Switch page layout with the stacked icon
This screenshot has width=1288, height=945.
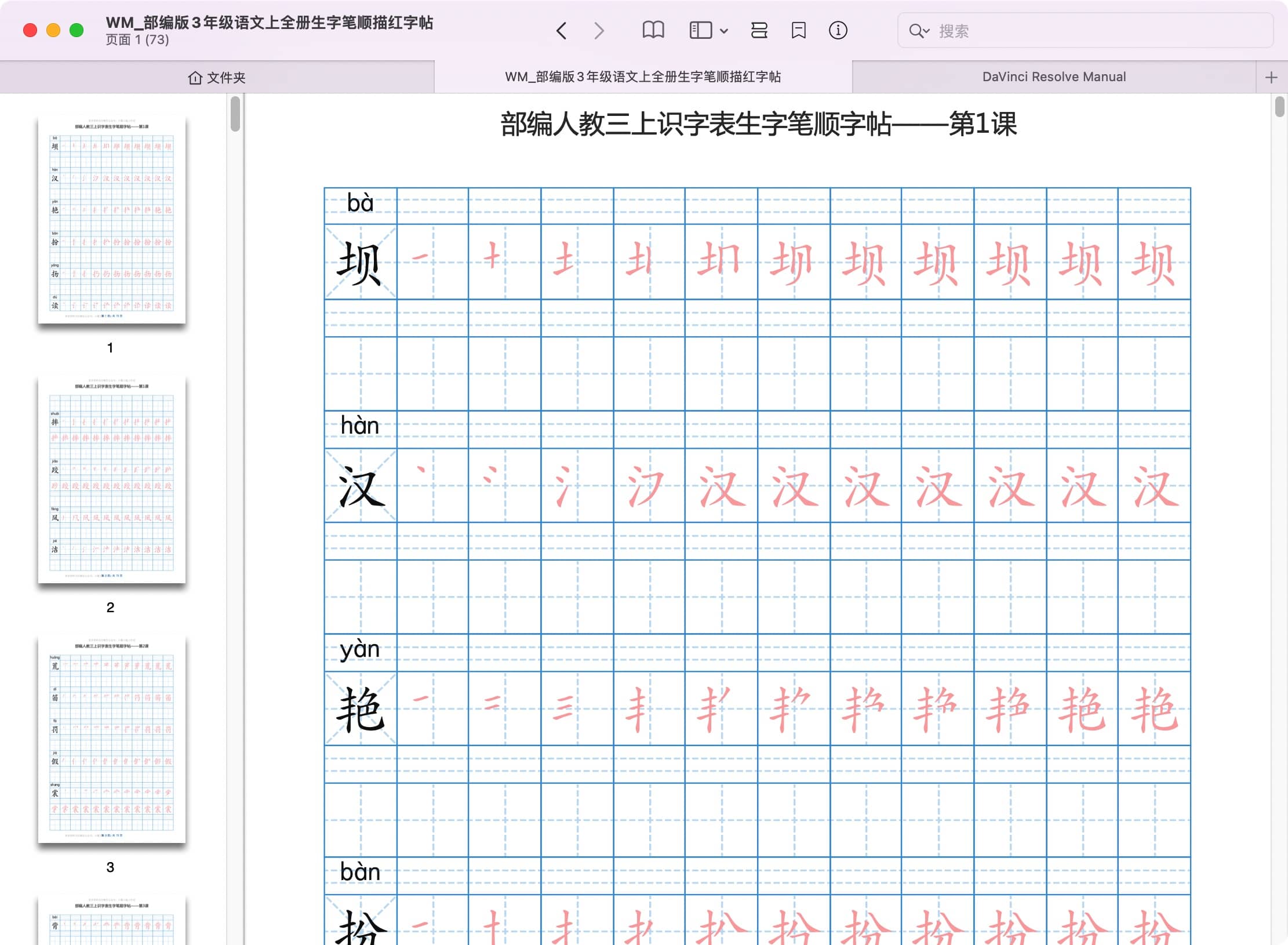759,30
